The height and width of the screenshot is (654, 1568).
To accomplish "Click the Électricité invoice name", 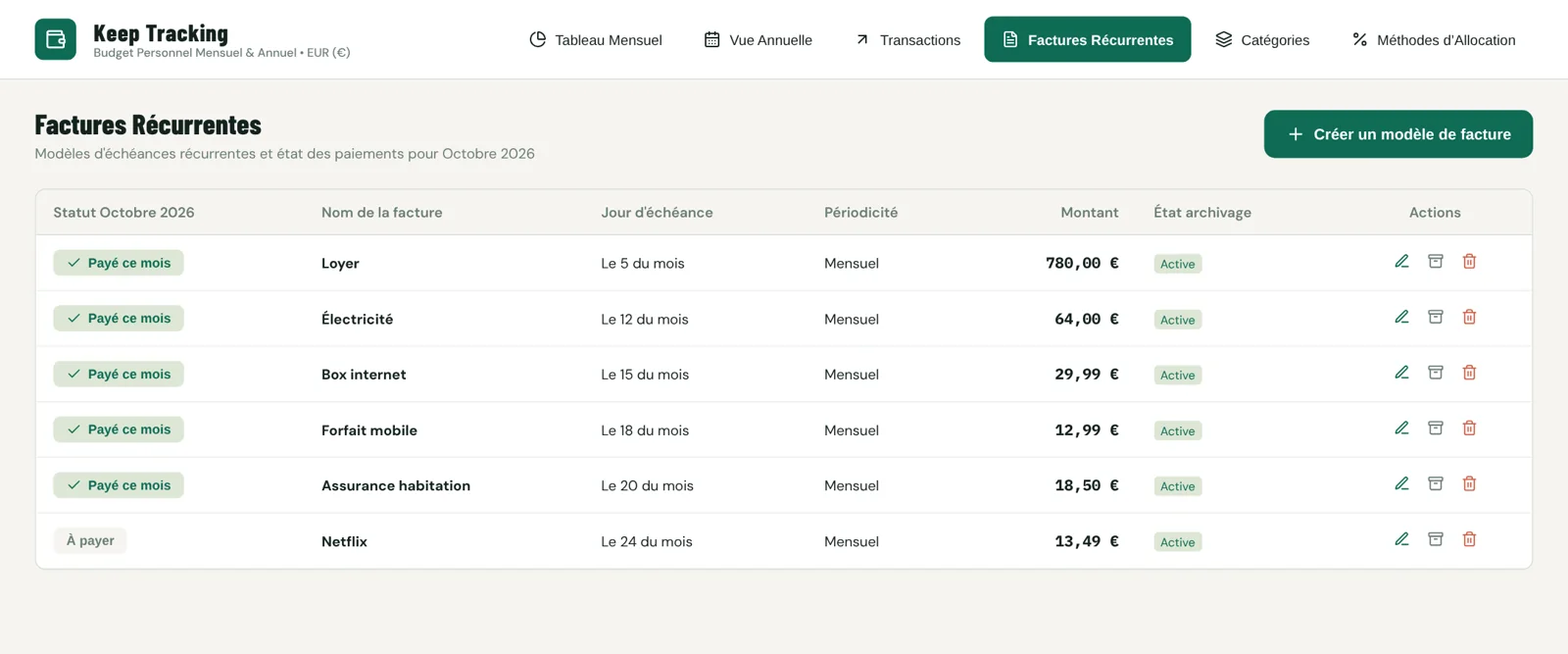I will click(x=357, y=319).
